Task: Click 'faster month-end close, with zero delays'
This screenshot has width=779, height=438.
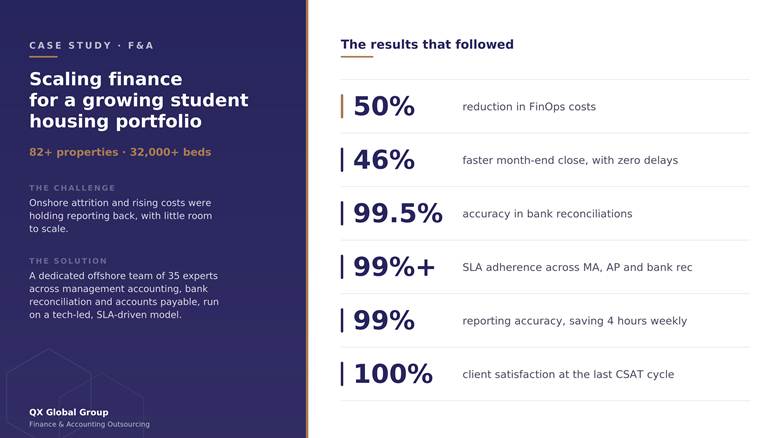Action: (570, 160)
